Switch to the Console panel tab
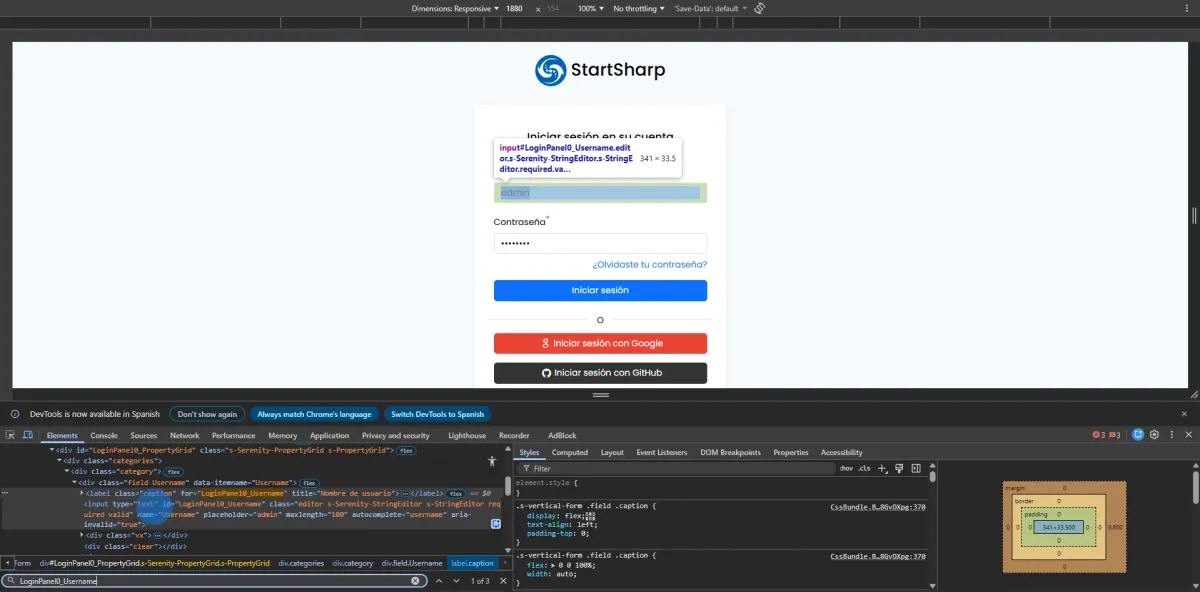This screenshot has height=592, width=1200. point(104,435)
